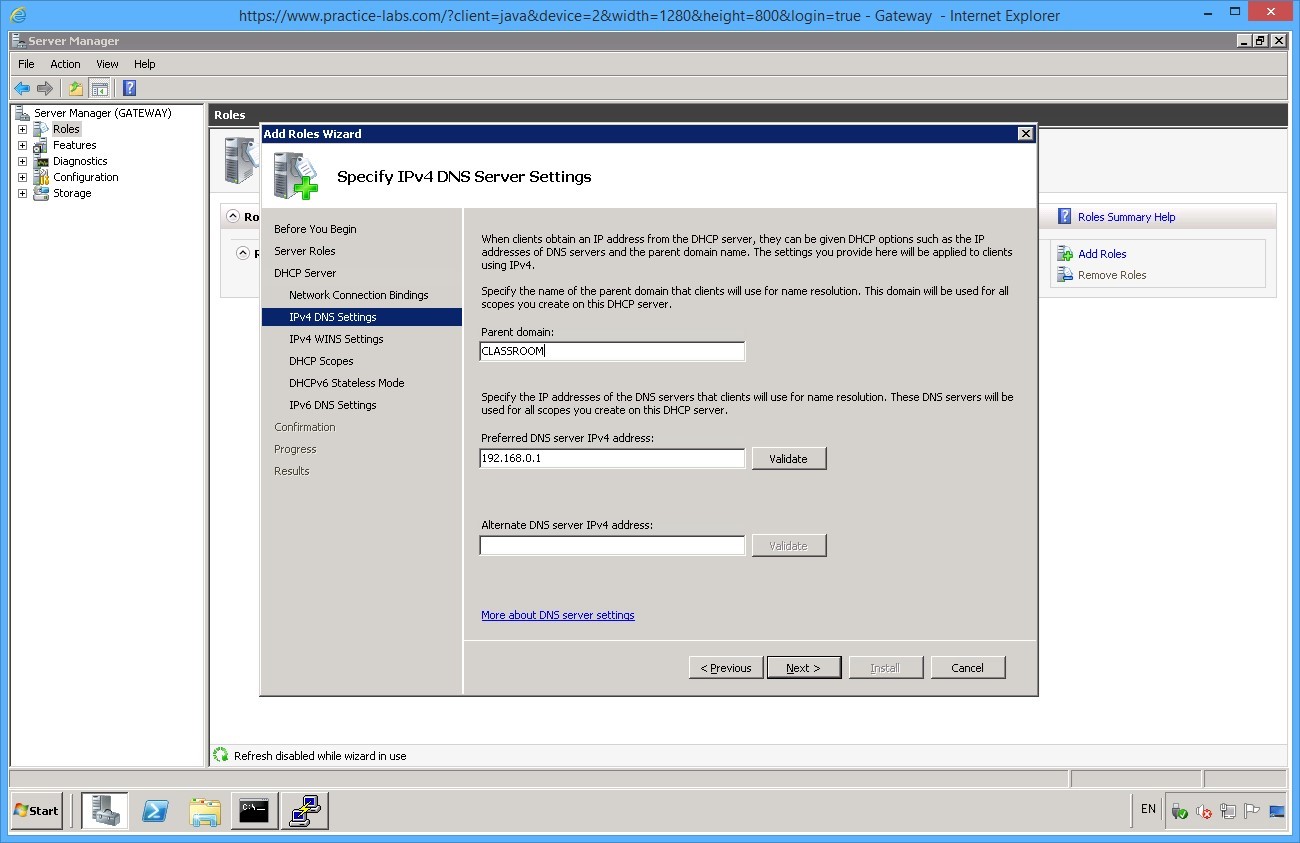
Task: Click inside the Parent domain field
Action: coord(612,351)
